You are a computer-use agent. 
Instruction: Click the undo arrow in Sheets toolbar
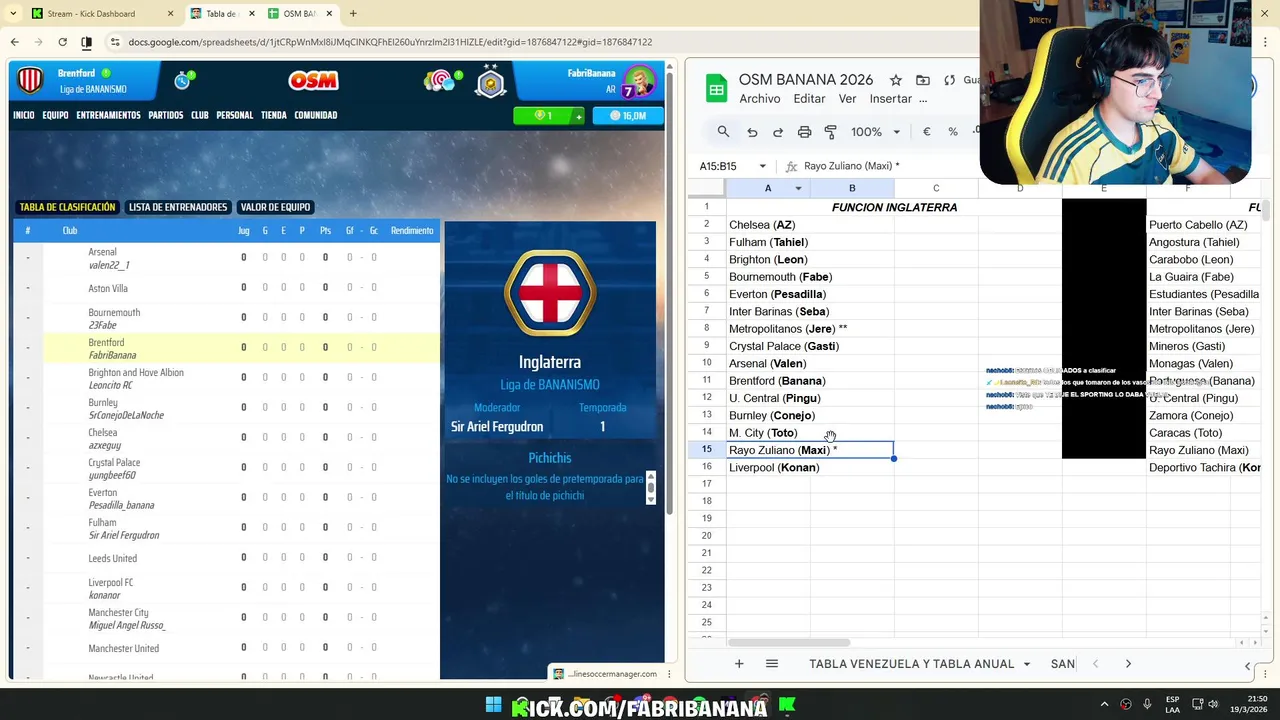[x=752, y=132]
